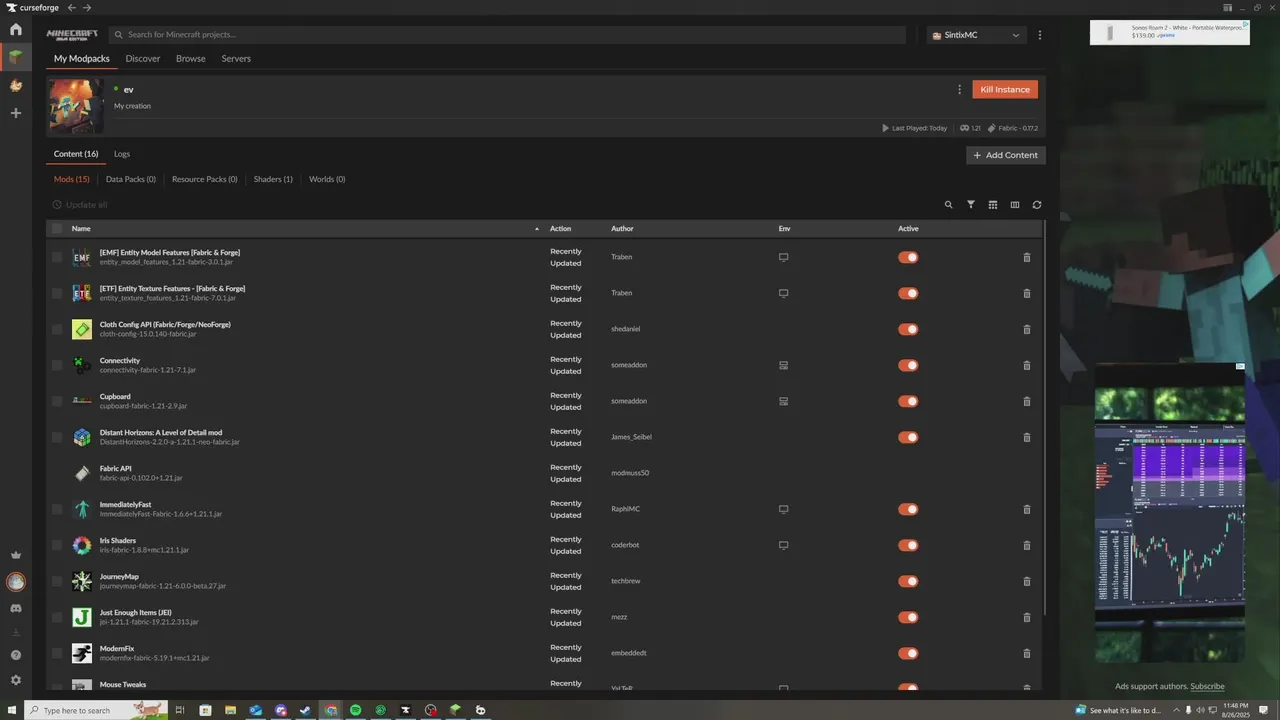Add a new game with plus icon
This screenshot has height=720, width=1280.
[x=16, y=113]
